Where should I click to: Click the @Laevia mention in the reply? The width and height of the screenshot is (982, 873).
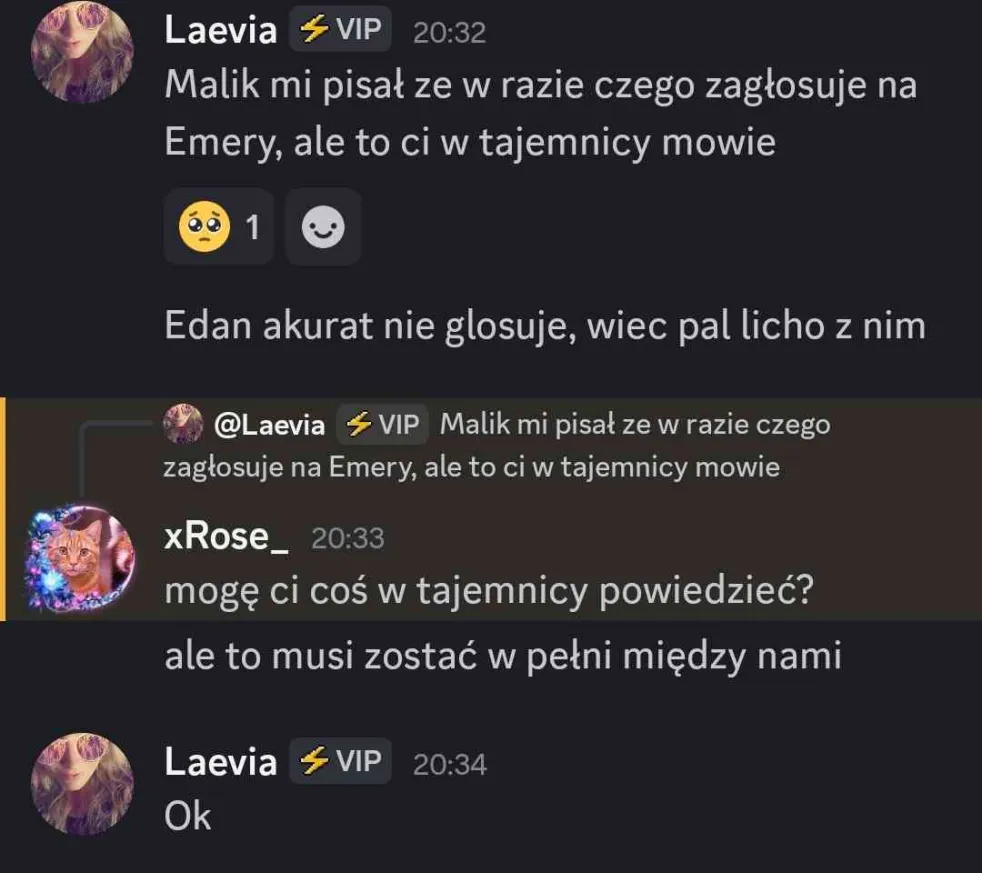click(x=269, y=425)
